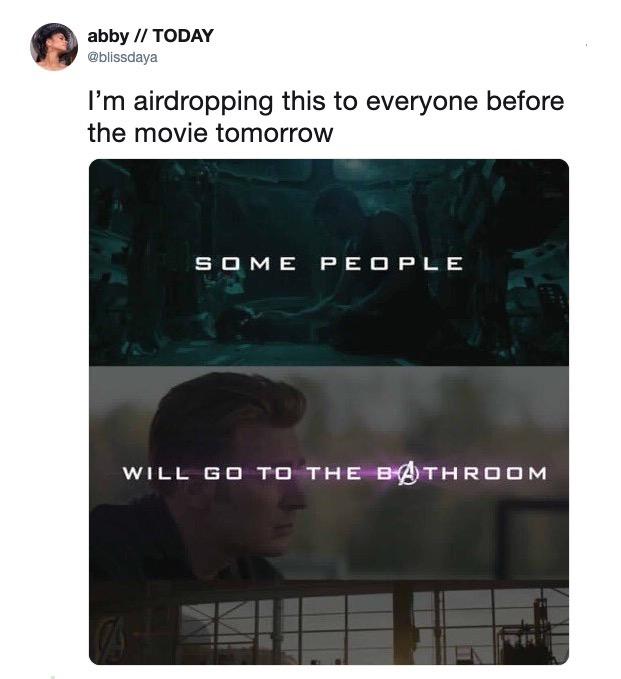Click the 'WILL GO TO THE' caption text
621x679 pixels.
point(243,473)
